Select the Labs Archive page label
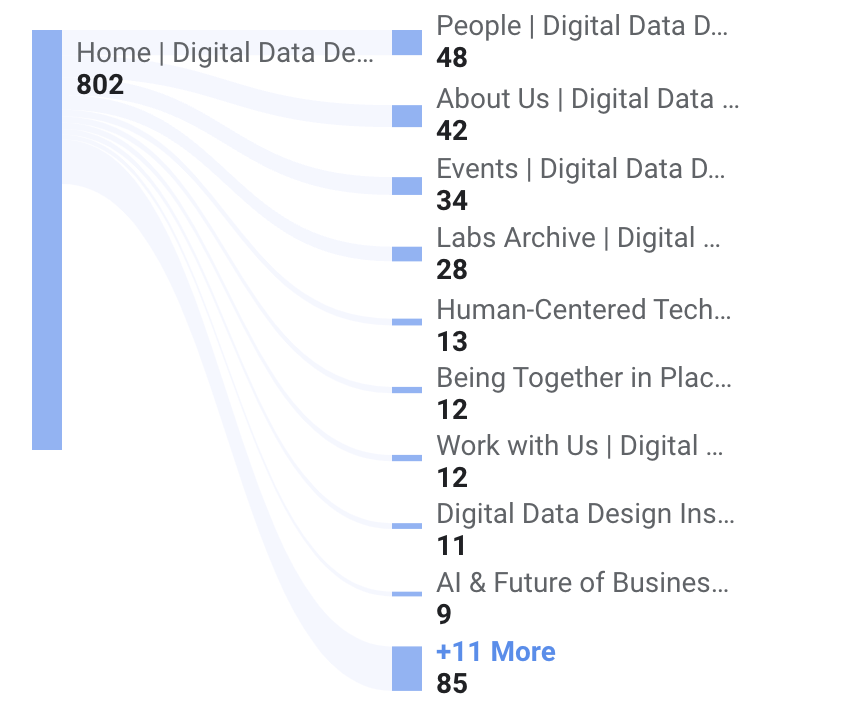Image resolution: width=848 pixels, height=724 pixels. (x=580, y=238)
